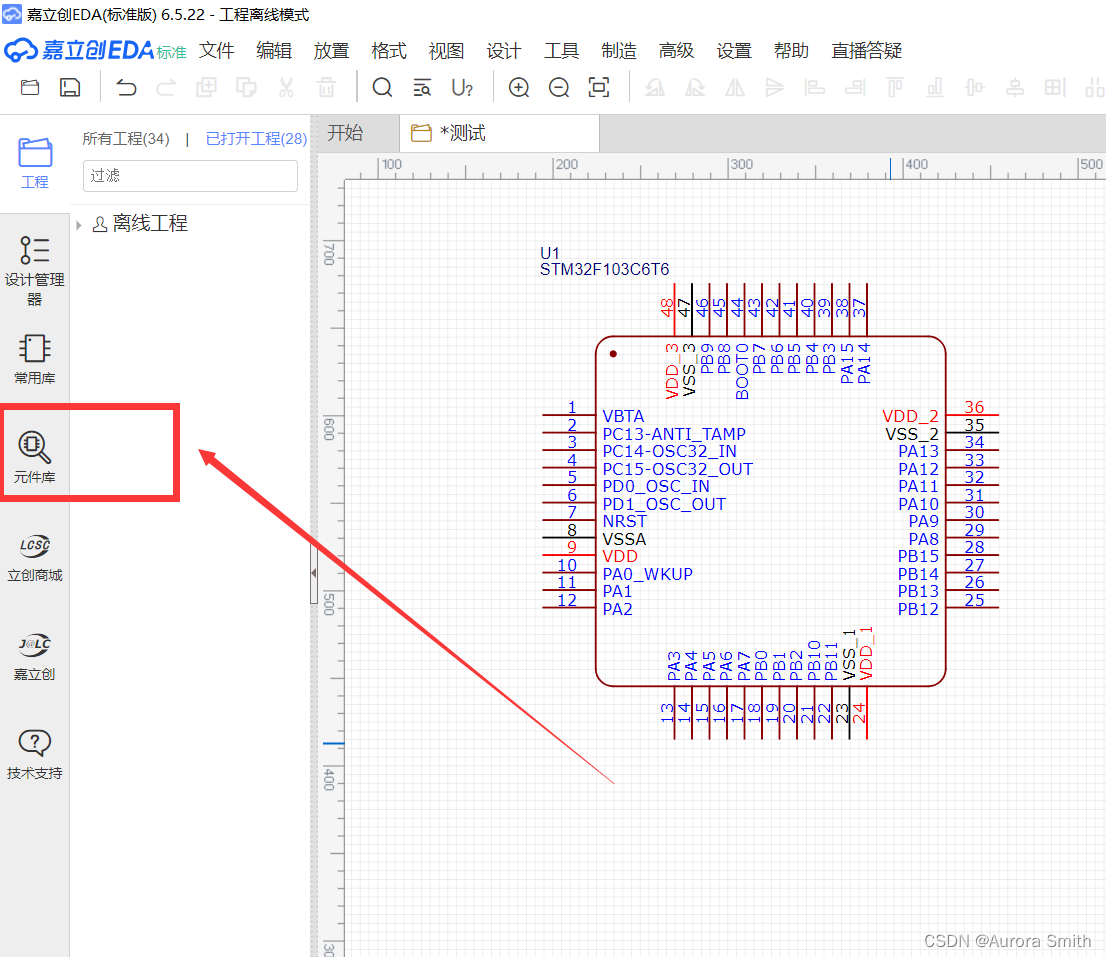Click the copy toolbar icon

pos(206,87)
